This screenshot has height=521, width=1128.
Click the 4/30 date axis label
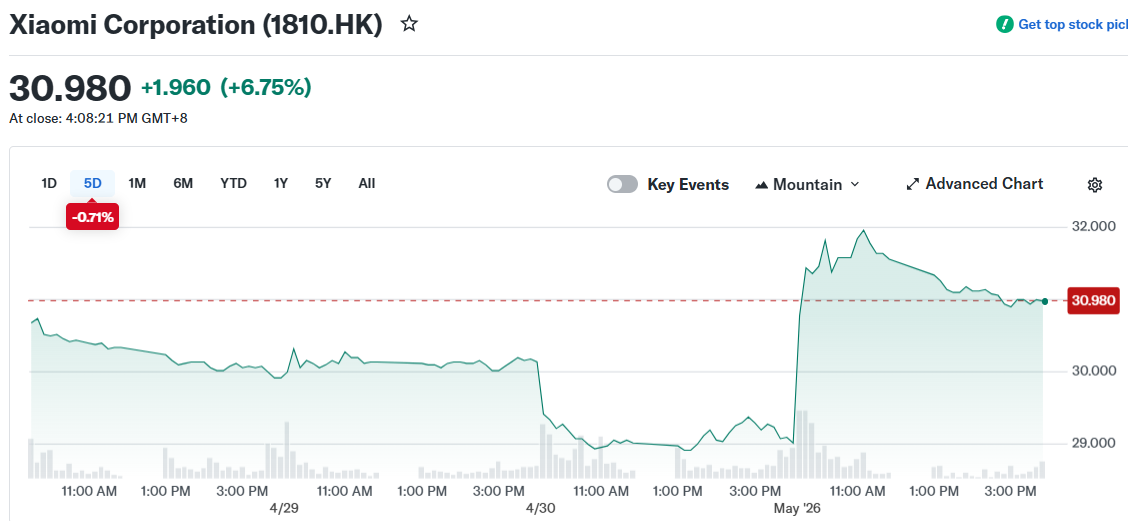pyautogui.click(x=541, y=508)
